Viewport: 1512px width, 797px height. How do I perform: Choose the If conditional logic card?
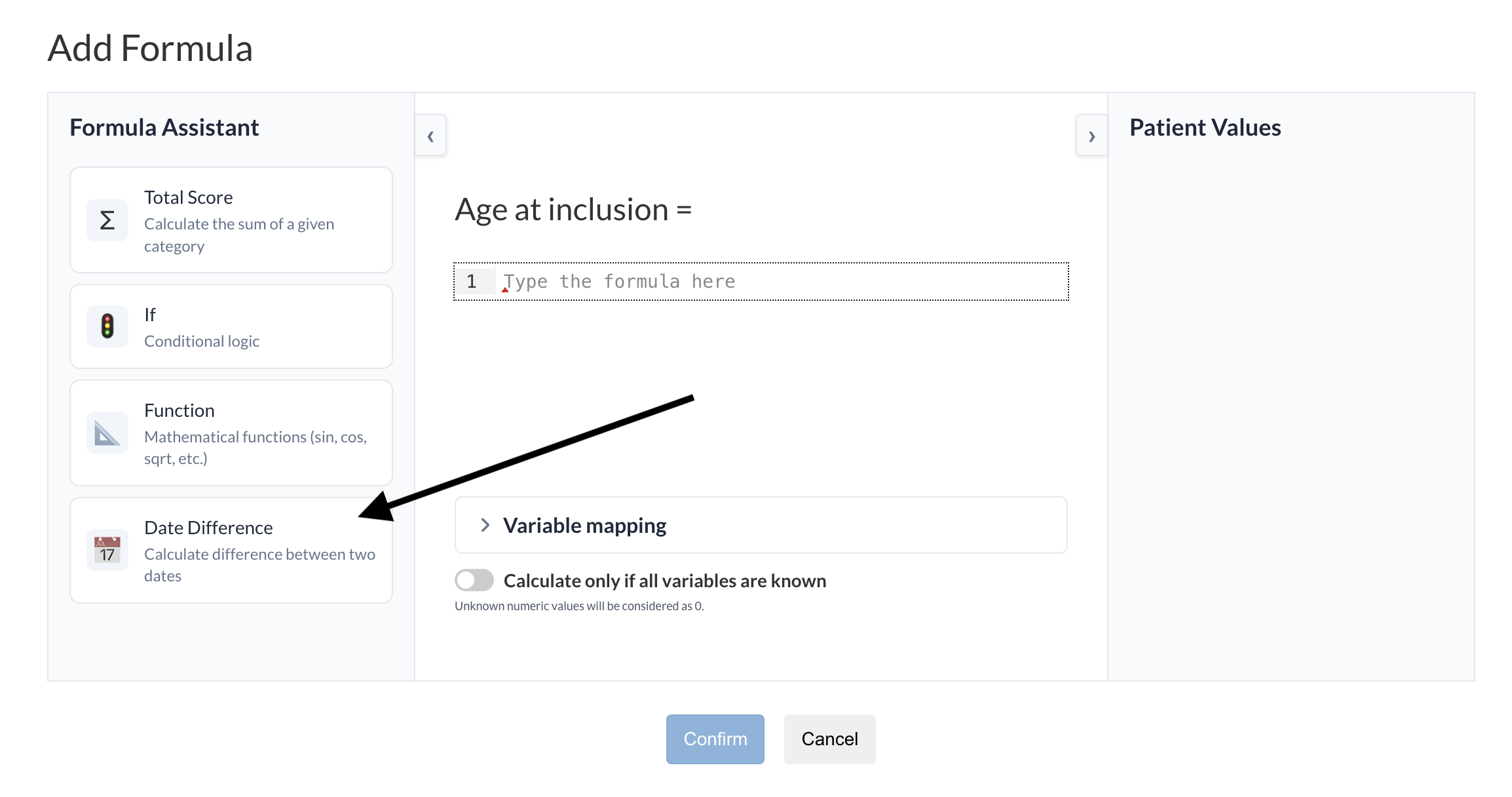231,326
